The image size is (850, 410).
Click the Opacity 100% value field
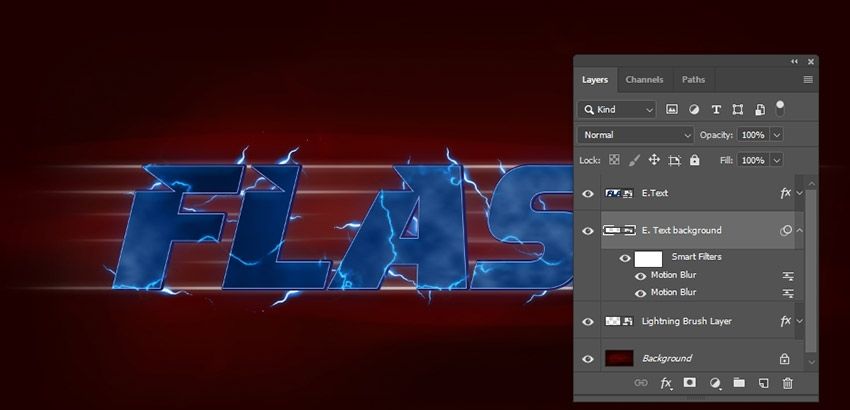pyautogui.click(x=753, y=135)
